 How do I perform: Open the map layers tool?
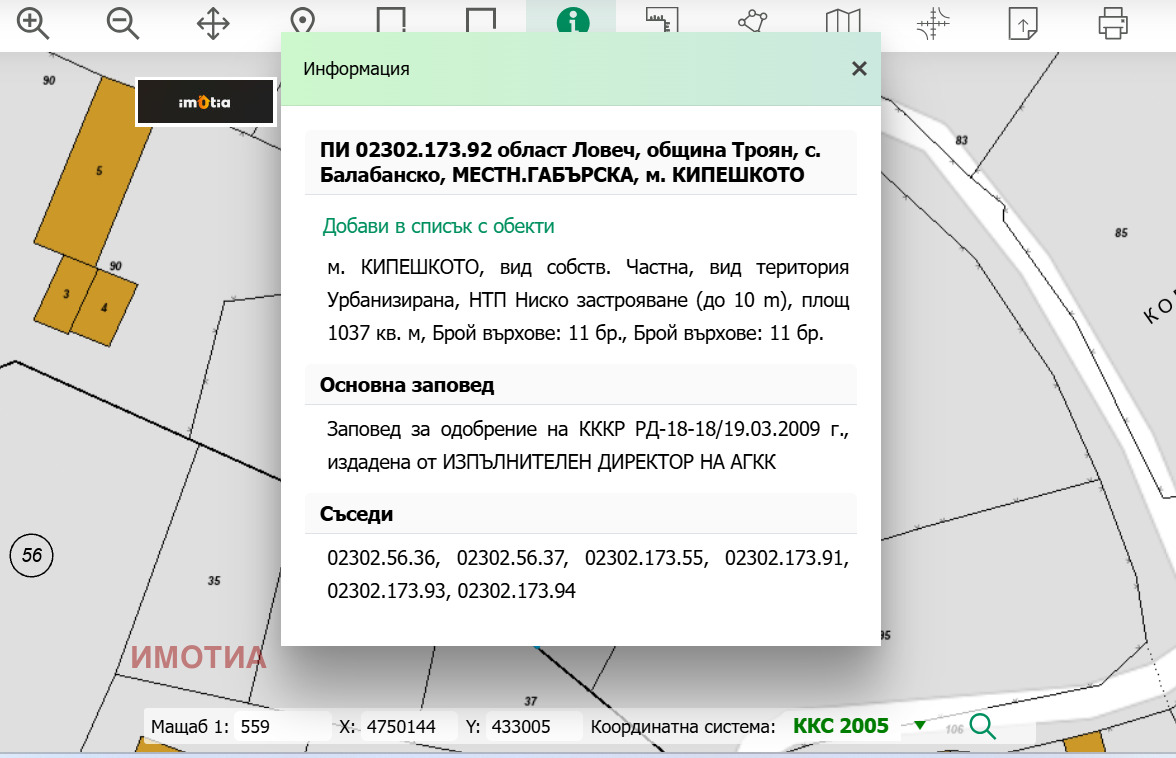tap(844, 22)
